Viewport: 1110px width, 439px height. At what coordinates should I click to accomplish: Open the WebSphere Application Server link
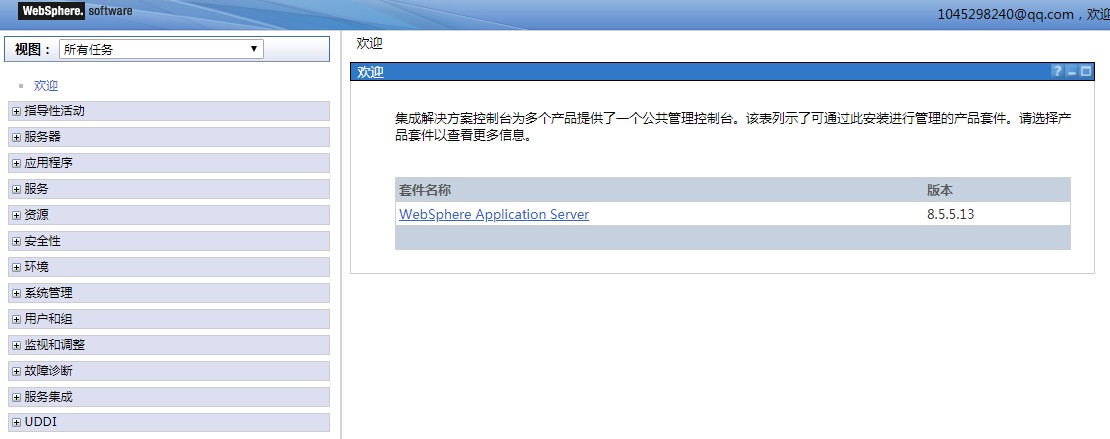pos(494,215)
